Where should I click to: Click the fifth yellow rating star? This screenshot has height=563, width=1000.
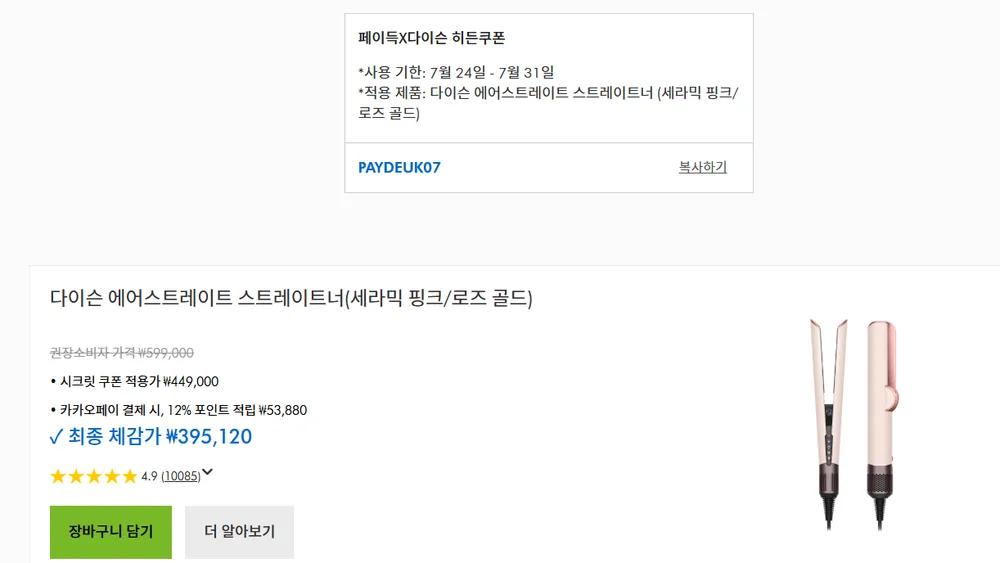(130, 476)
